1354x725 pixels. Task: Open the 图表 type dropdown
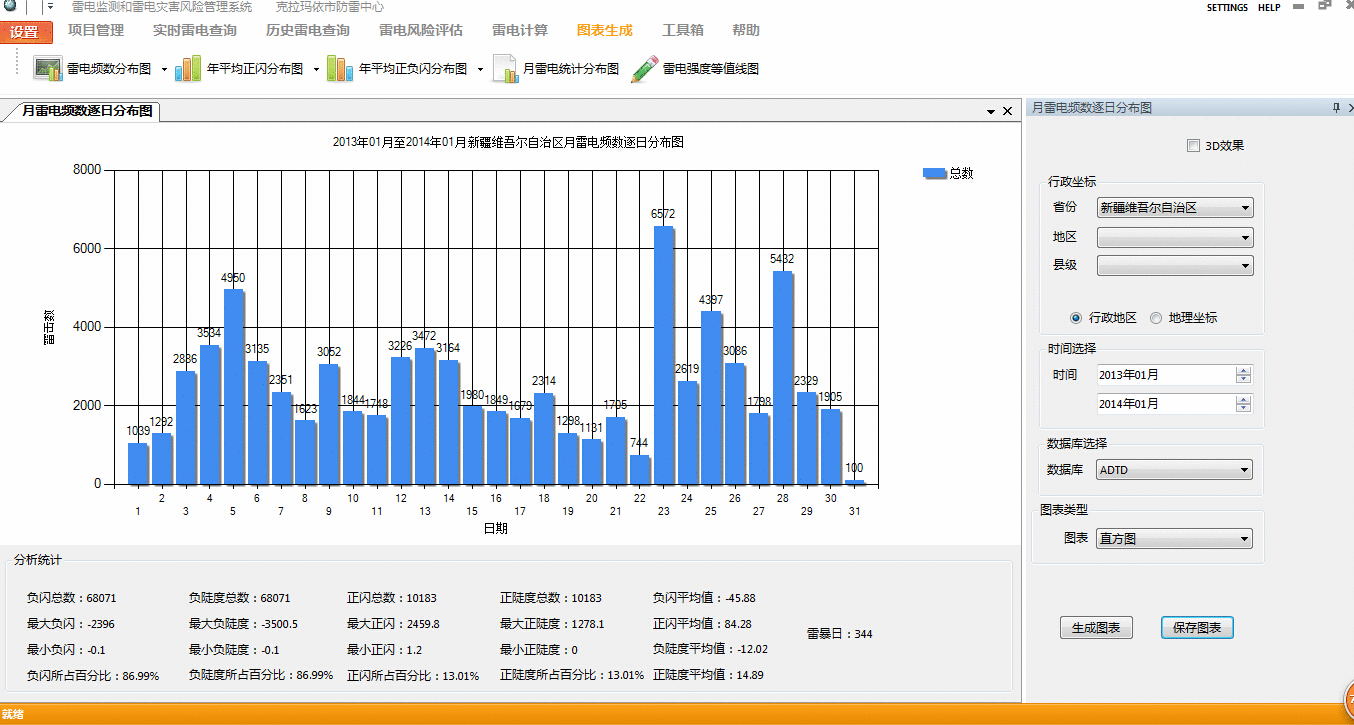click(x=1175, y=539)
